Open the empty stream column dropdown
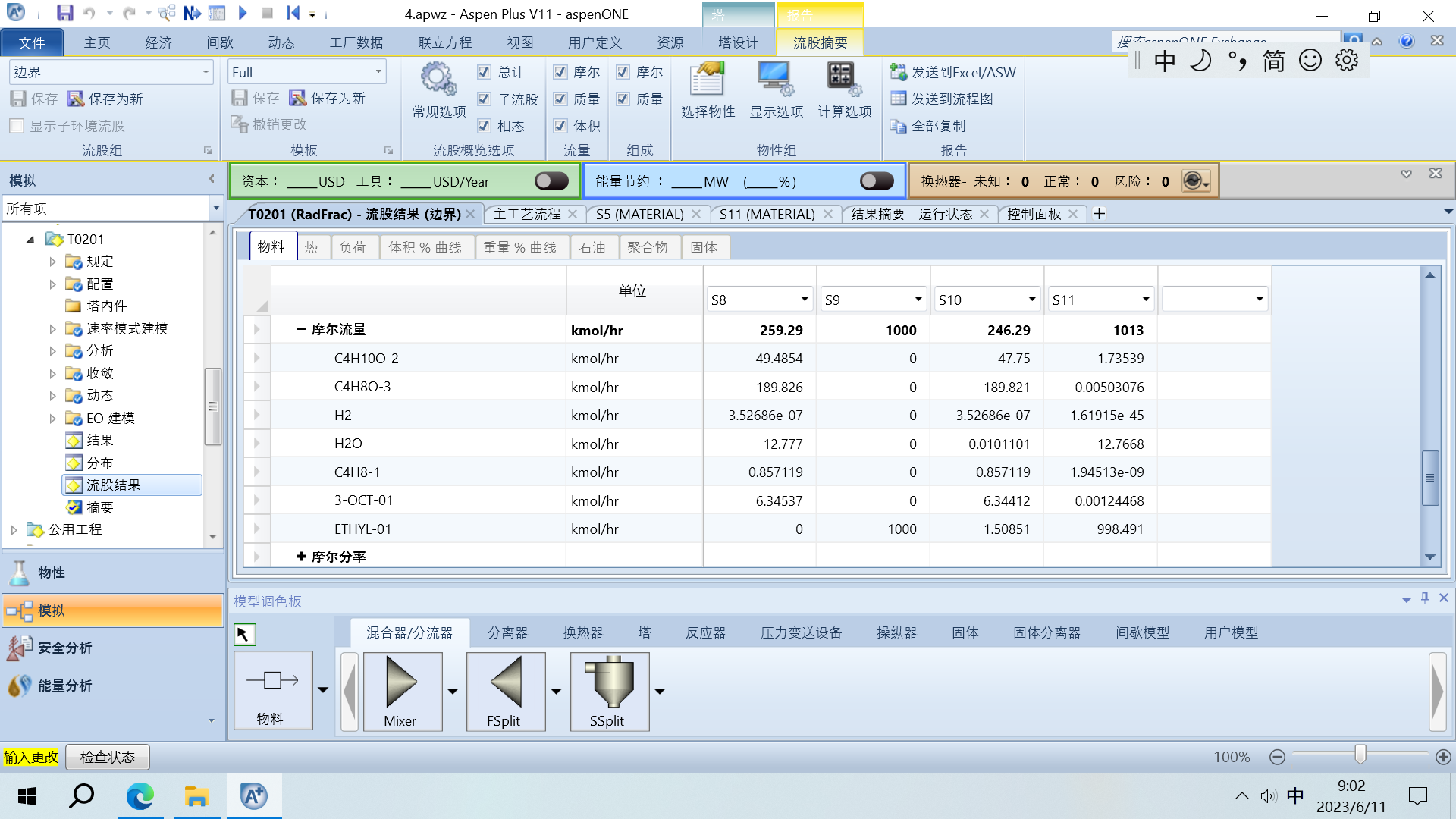Viewport: 1456px width, 819px height. [x=1260, y=300]
